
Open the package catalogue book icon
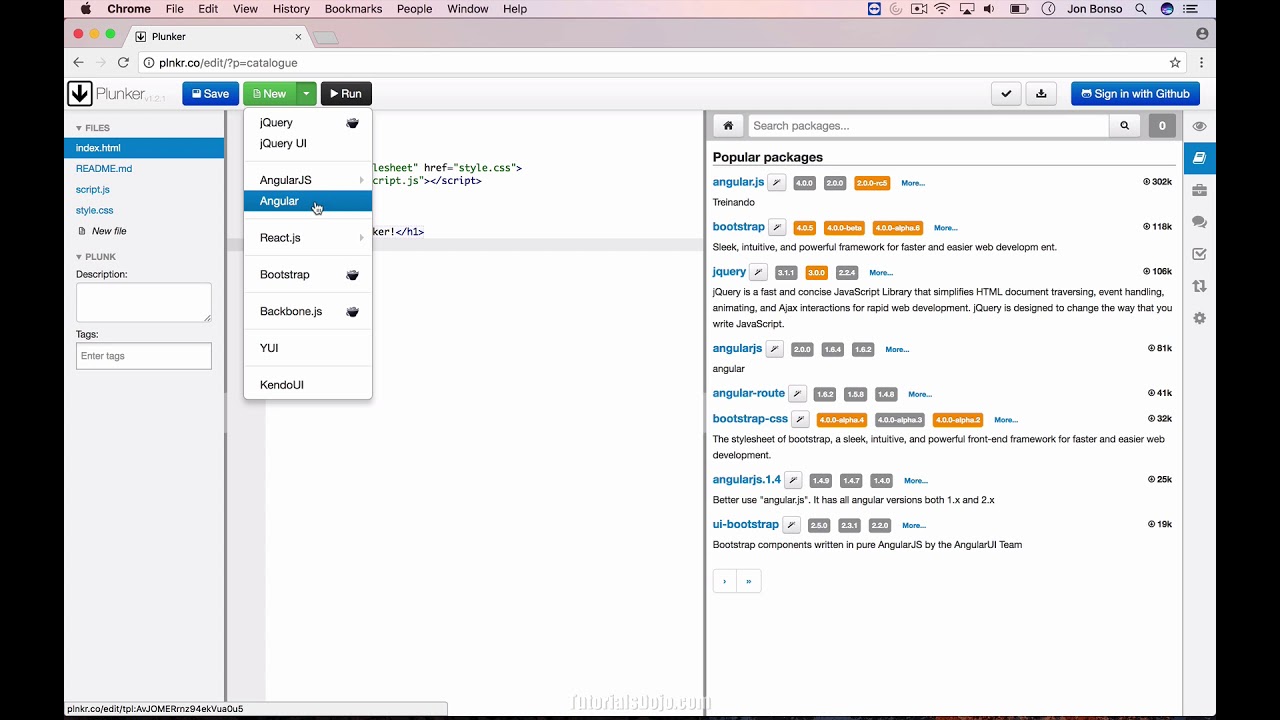[x=1199, y=158]
